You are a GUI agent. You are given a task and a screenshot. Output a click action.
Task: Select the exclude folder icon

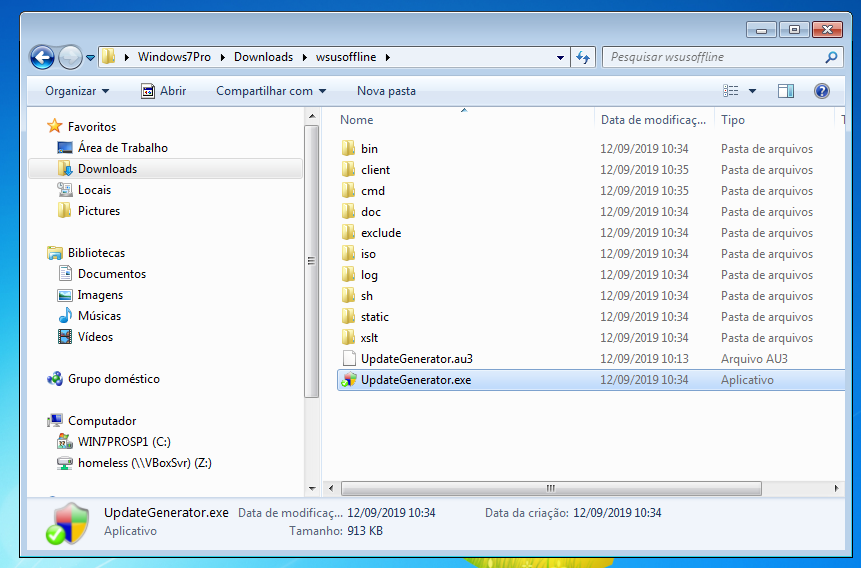[348, 232]
